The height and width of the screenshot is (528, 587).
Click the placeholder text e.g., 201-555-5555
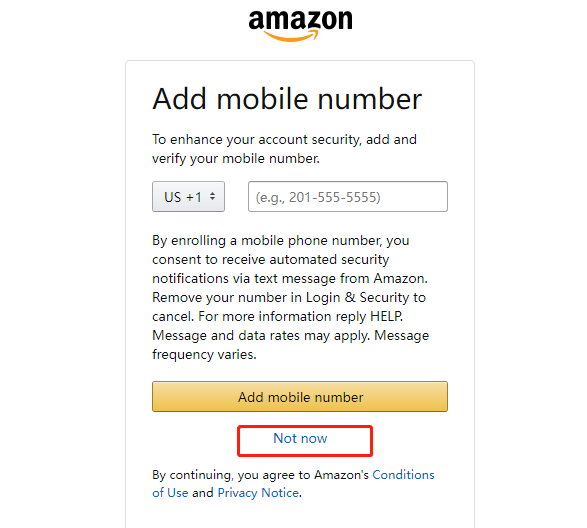tap(318, 197)
